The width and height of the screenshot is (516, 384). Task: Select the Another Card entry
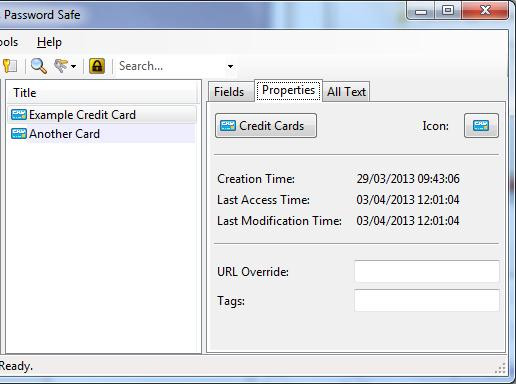[102, 134]
